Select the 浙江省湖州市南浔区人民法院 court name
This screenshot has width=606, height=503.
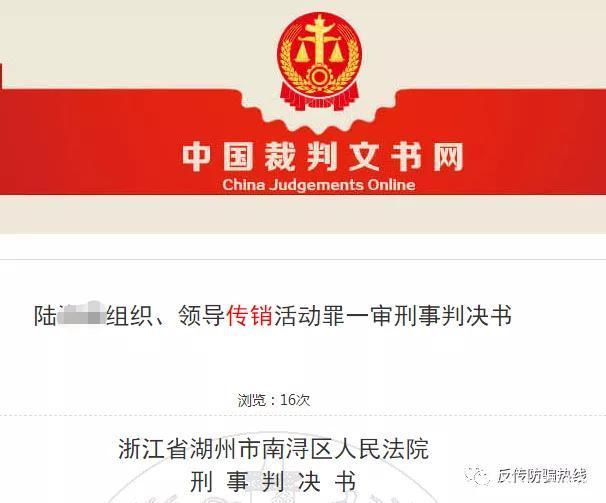point(274,448)
